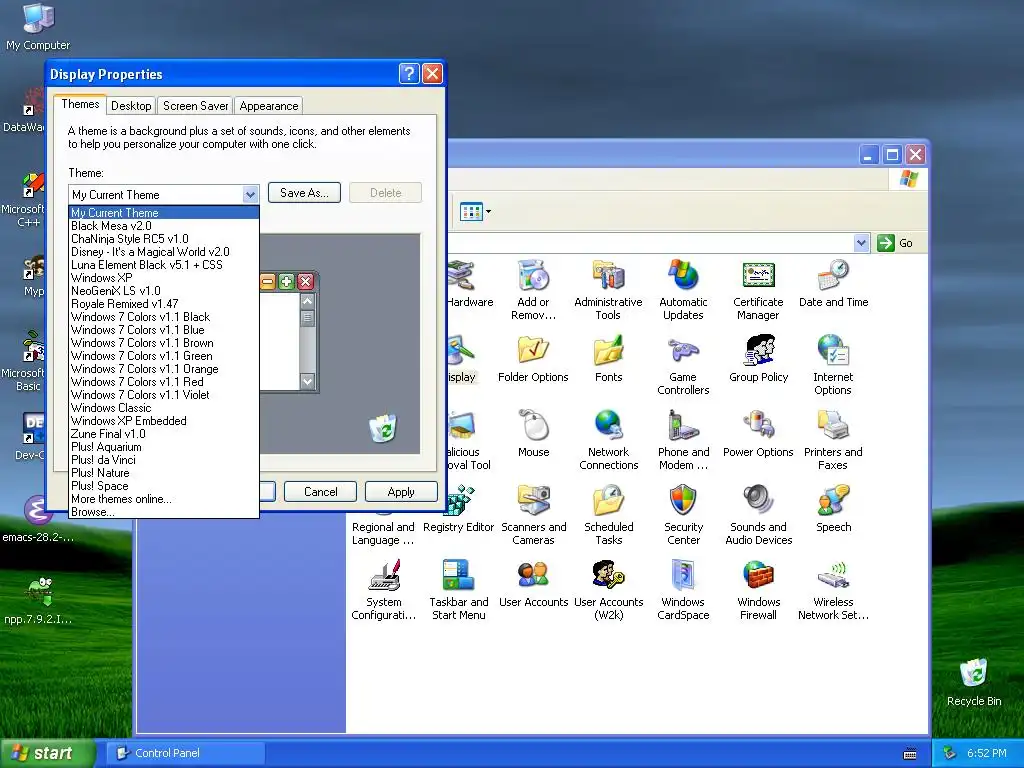
Task: Open the Fonts folder icon
Action: (608, 359)
